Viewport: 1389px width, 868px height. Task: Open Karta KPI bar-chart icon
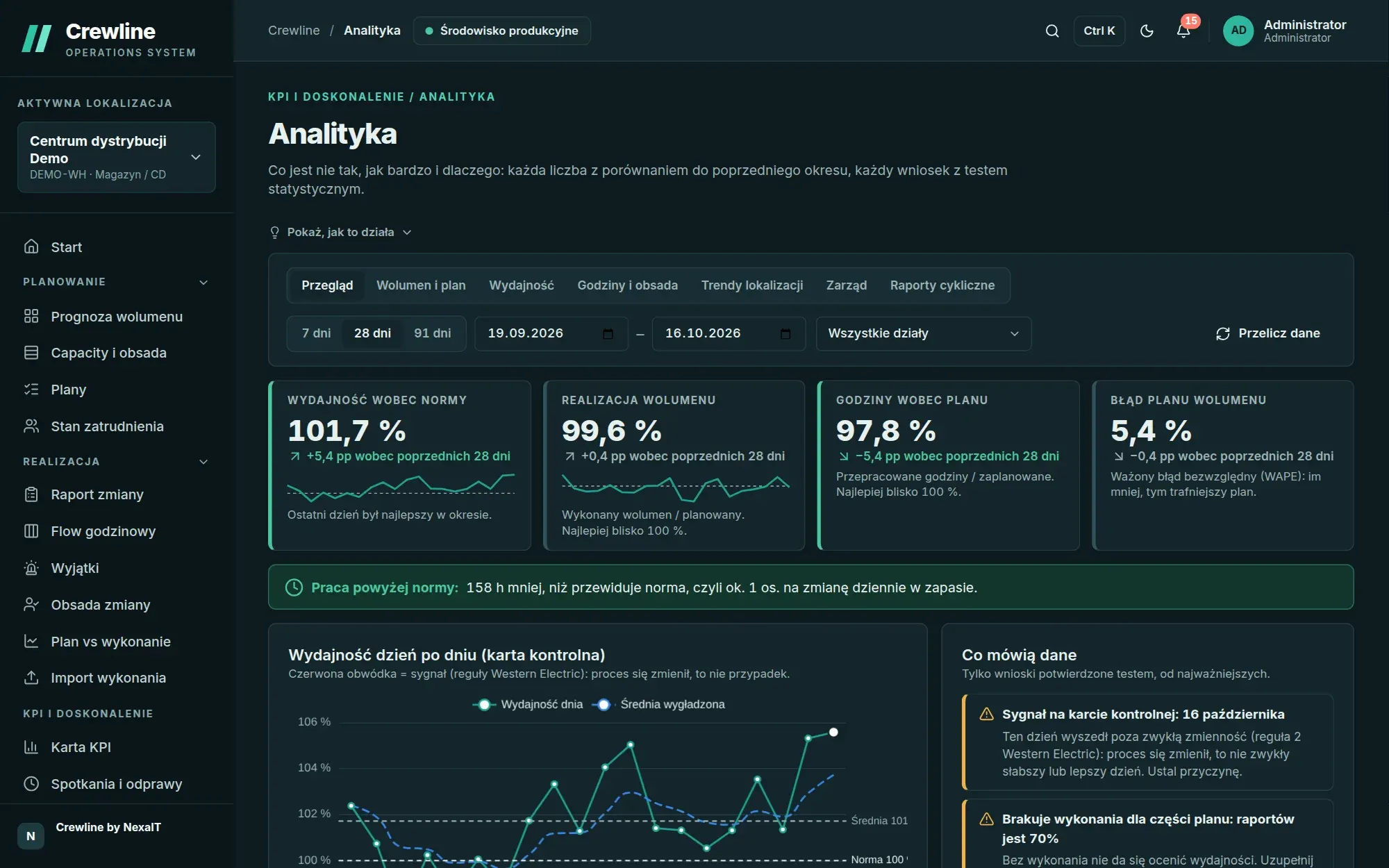(x=31, y=747)
